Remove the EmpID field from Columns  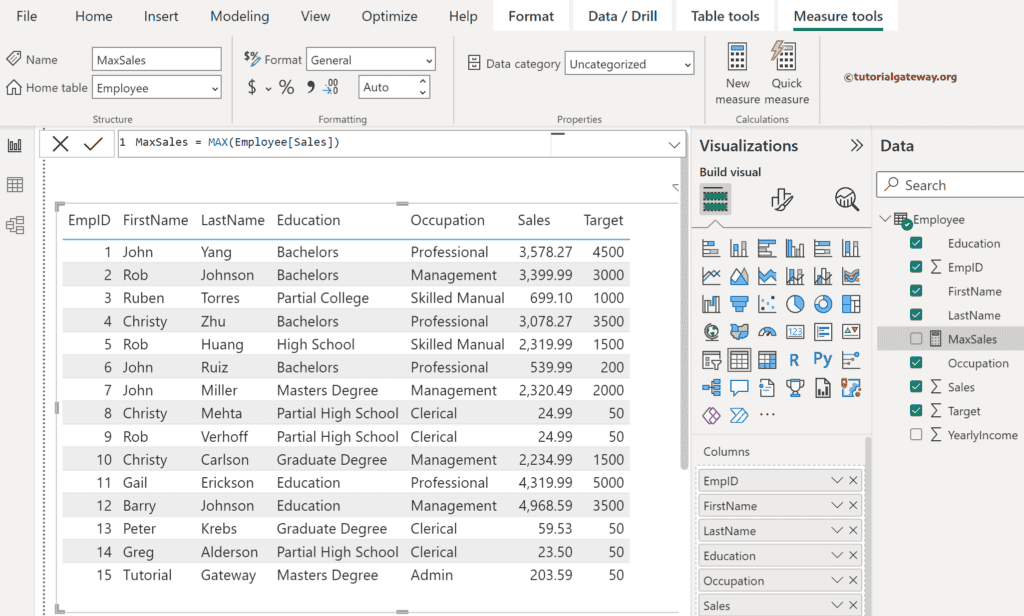point(853,481)
